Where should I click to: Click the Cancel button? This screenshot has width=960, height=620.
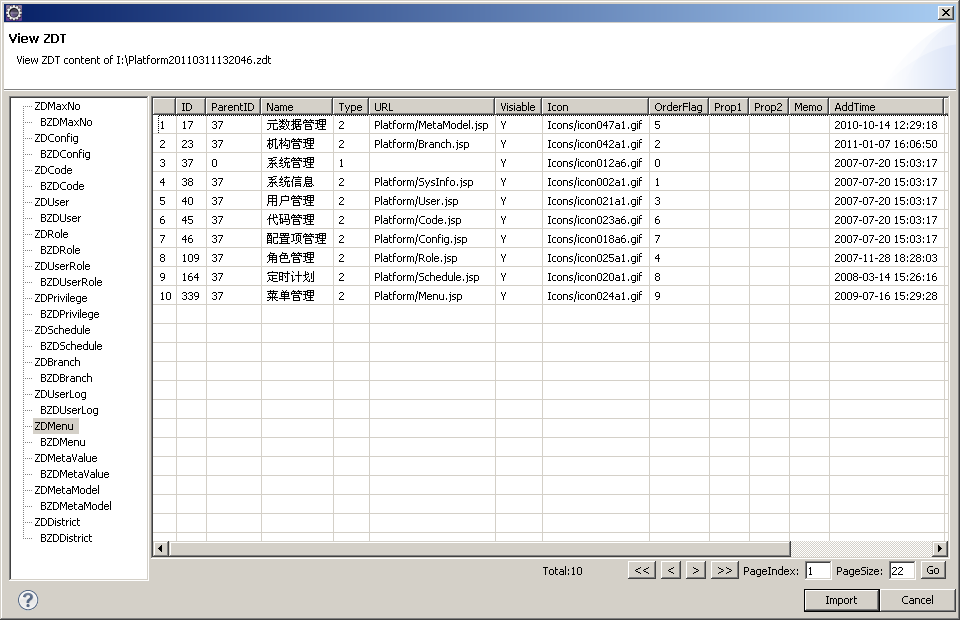[x=917, y=600]
